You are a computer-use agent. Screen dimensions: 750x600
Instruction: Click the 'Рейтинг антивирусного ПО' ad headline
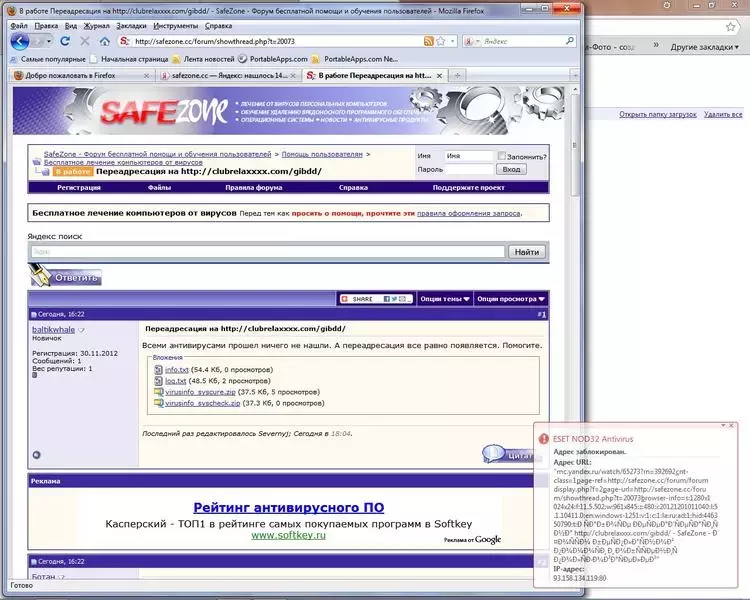pos(288,507)
